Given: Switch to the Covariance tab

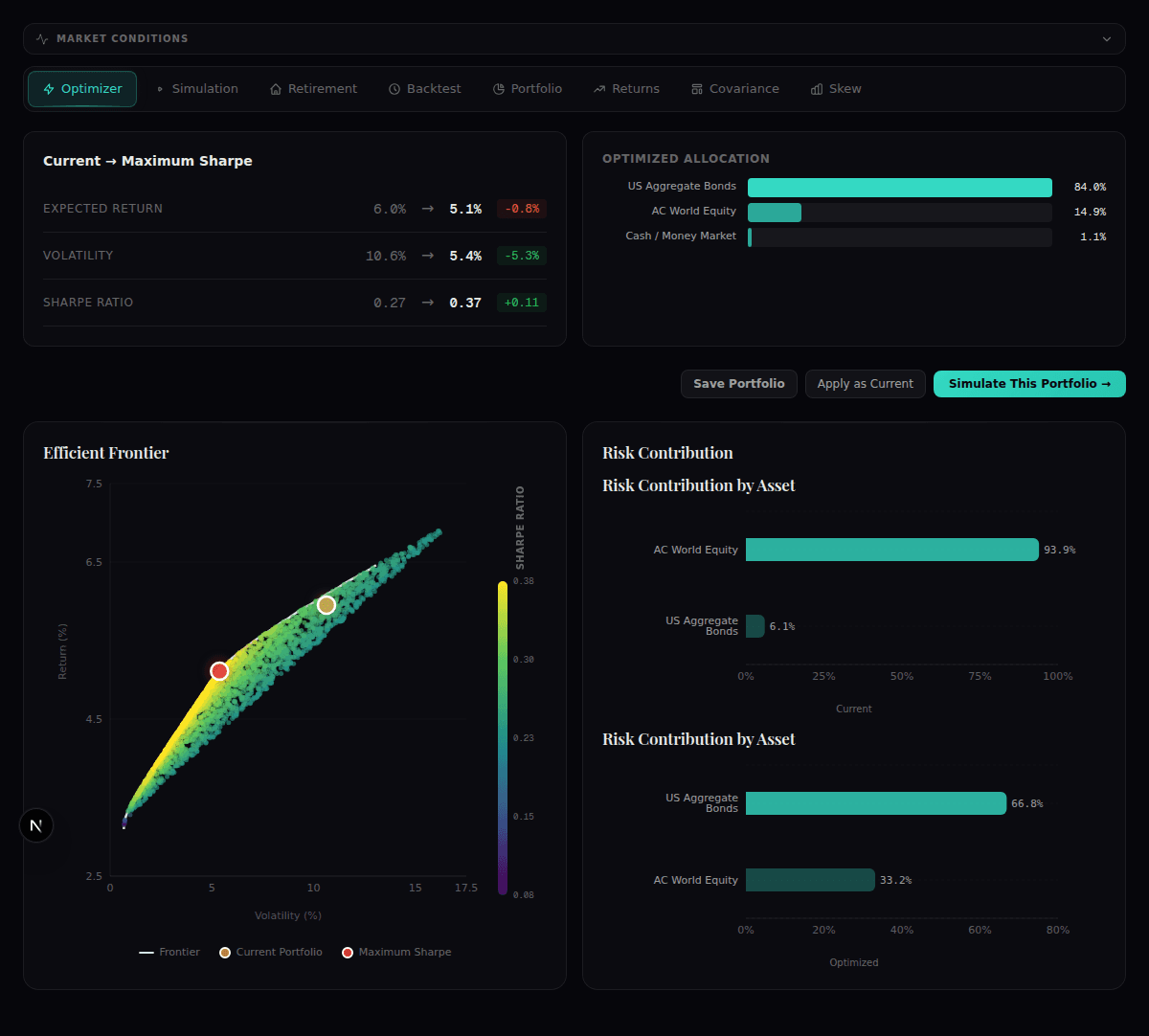Looking at the screenshot, I should (735, 88).
